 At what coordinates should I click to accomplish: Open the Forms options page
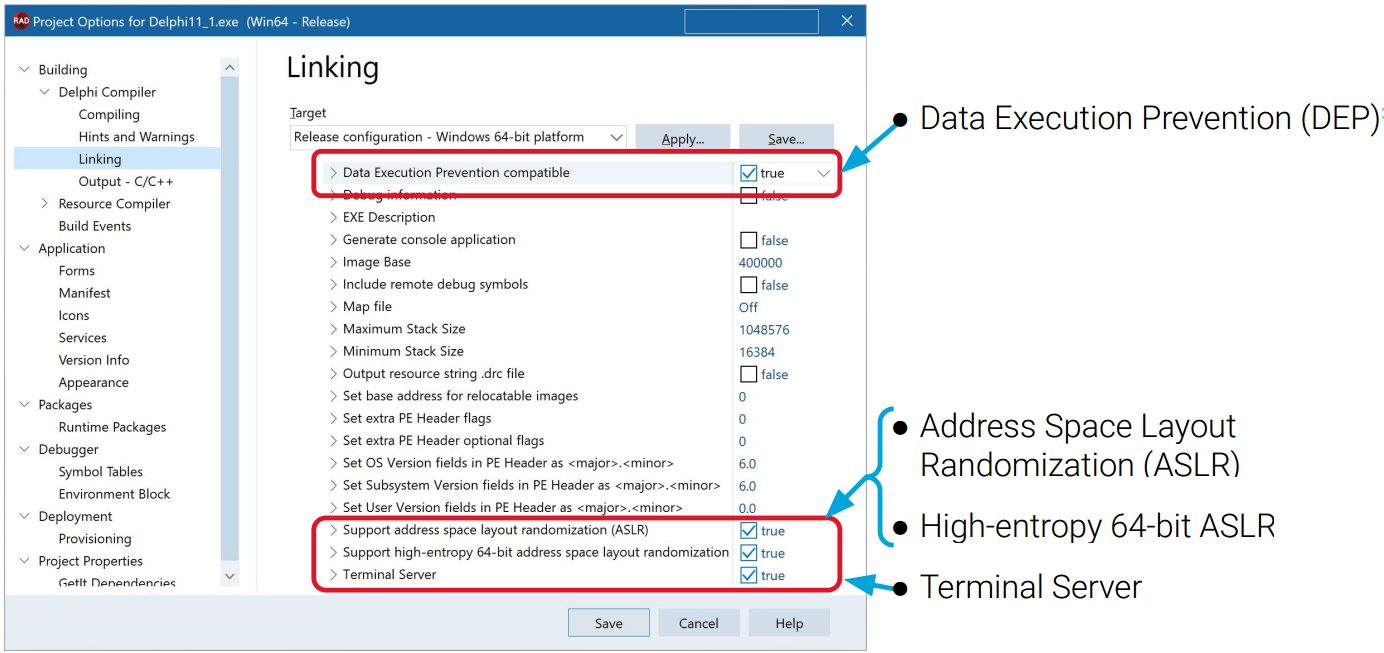pyautogui.click(x=77, y=270)
